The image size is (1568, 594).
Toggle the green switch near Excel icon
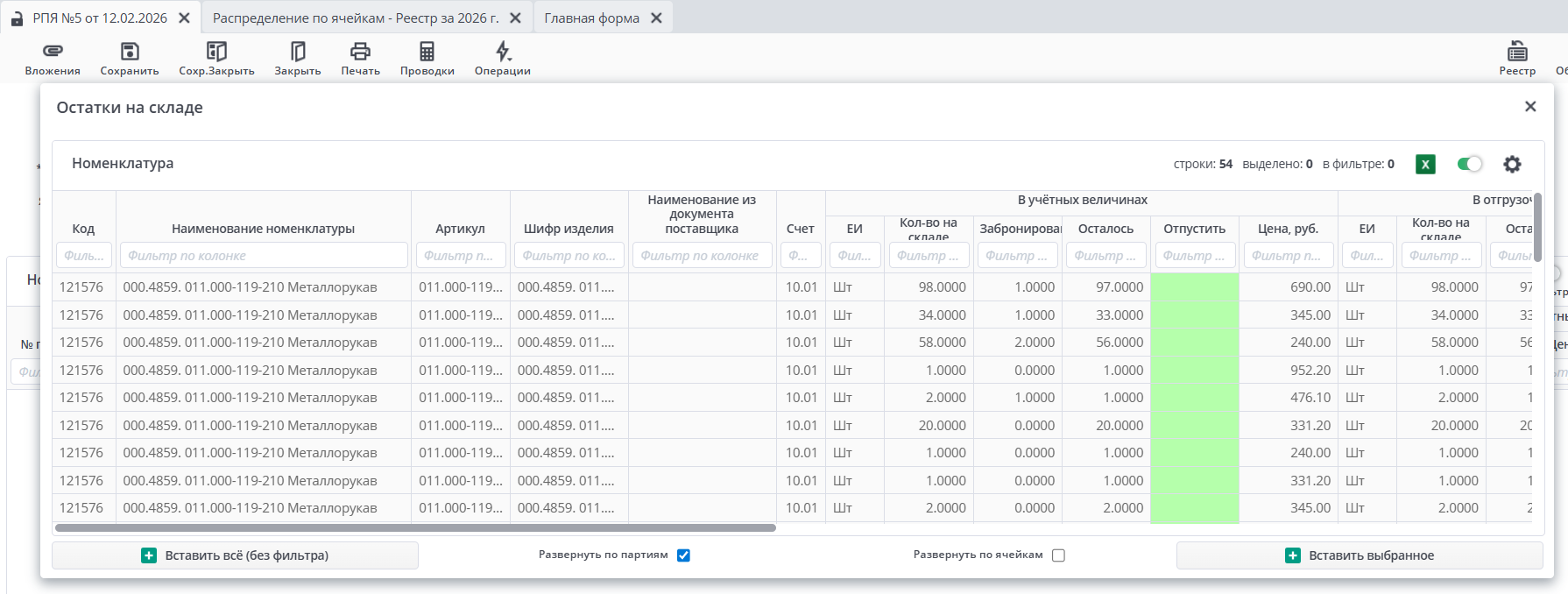1469,164
